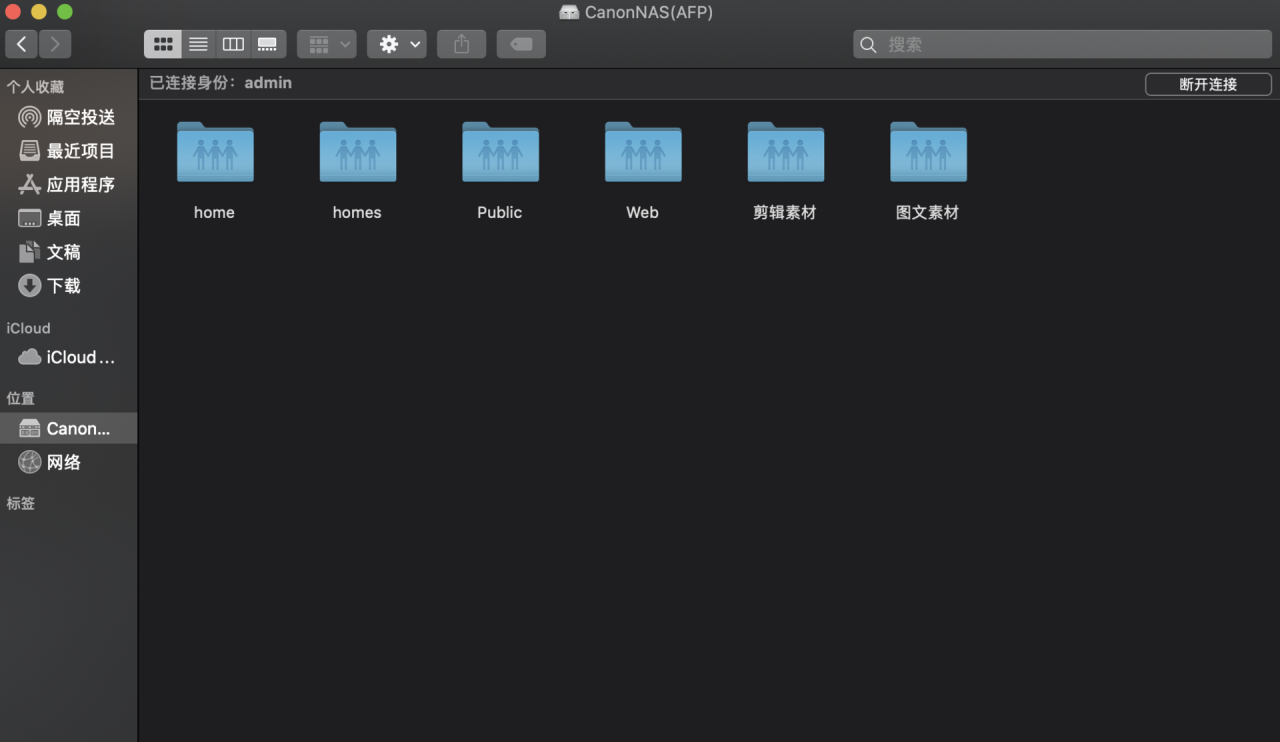Image resolution: width=1280 pixels, height=742 pixels.
Task: Go back with the left arrow
Action: click(x=22, y=44)
